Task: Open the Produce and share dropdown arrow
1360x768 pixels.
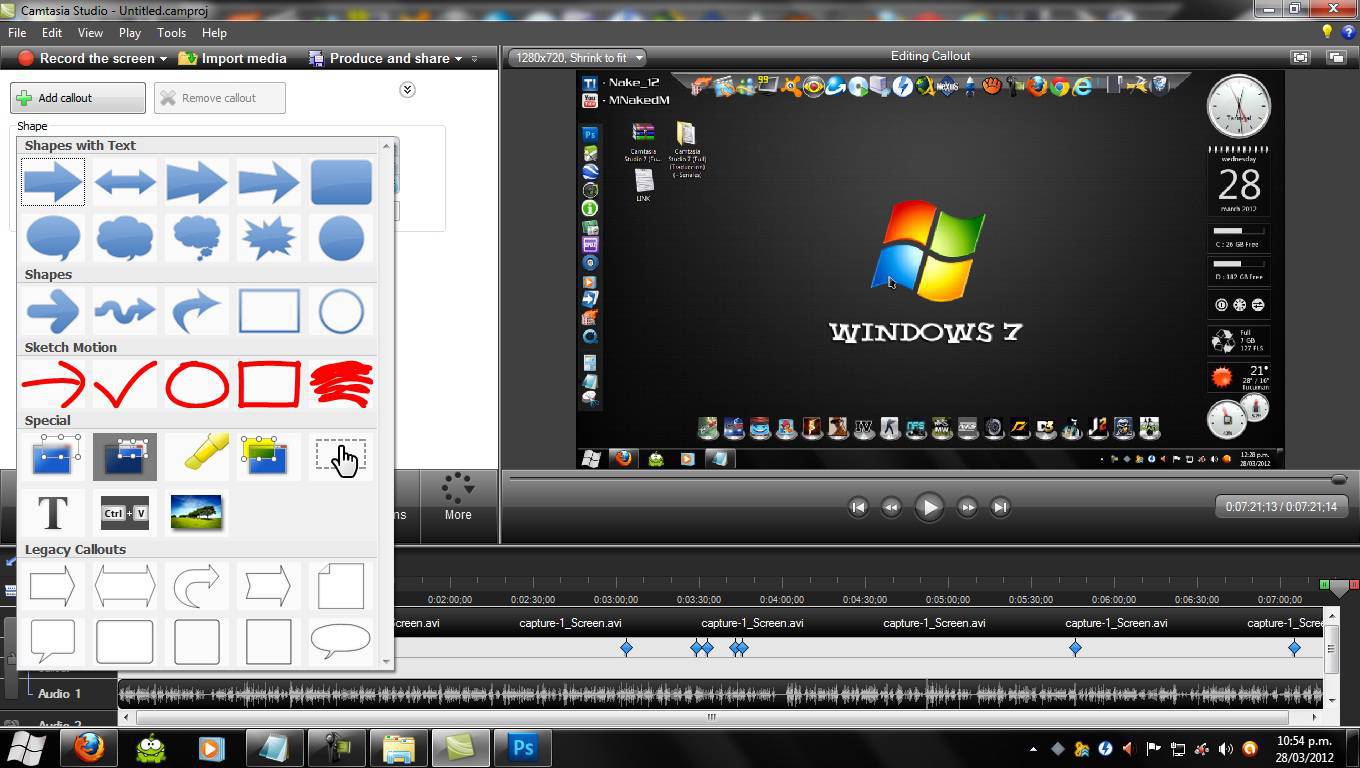Action: click(x=459, y=59)
